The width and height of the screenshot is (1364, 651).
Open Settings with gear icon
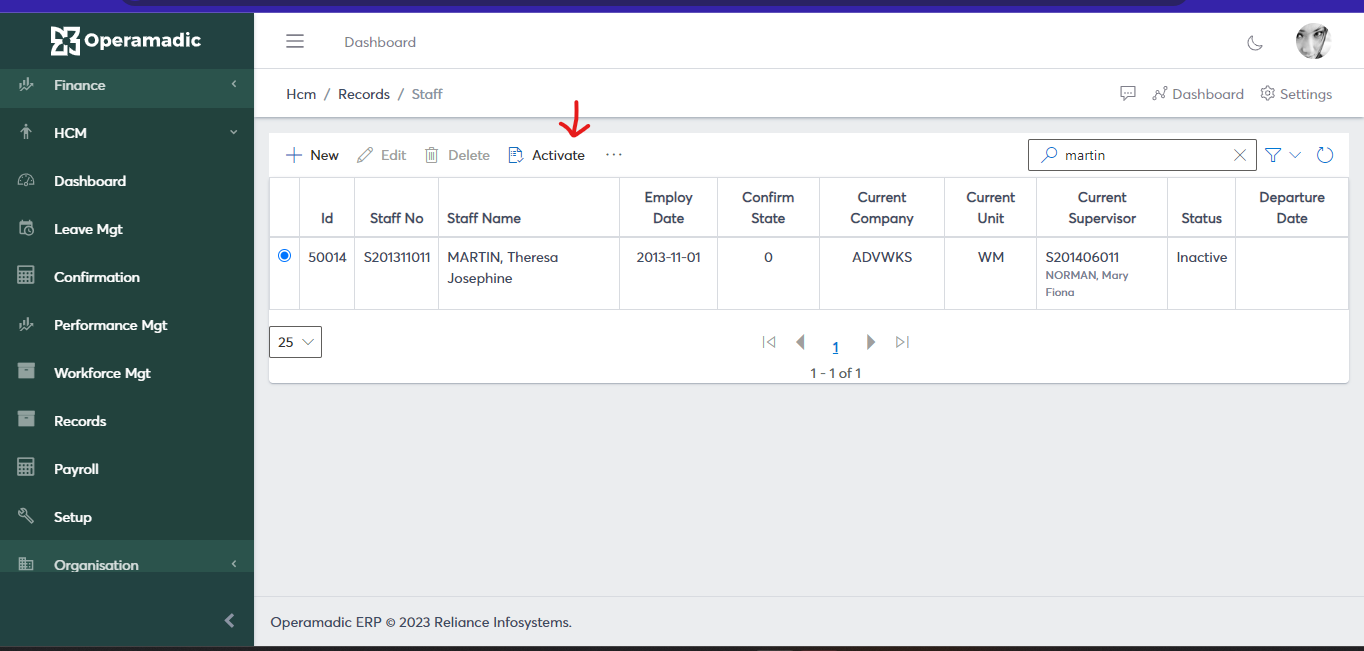tap(1296, 94)
